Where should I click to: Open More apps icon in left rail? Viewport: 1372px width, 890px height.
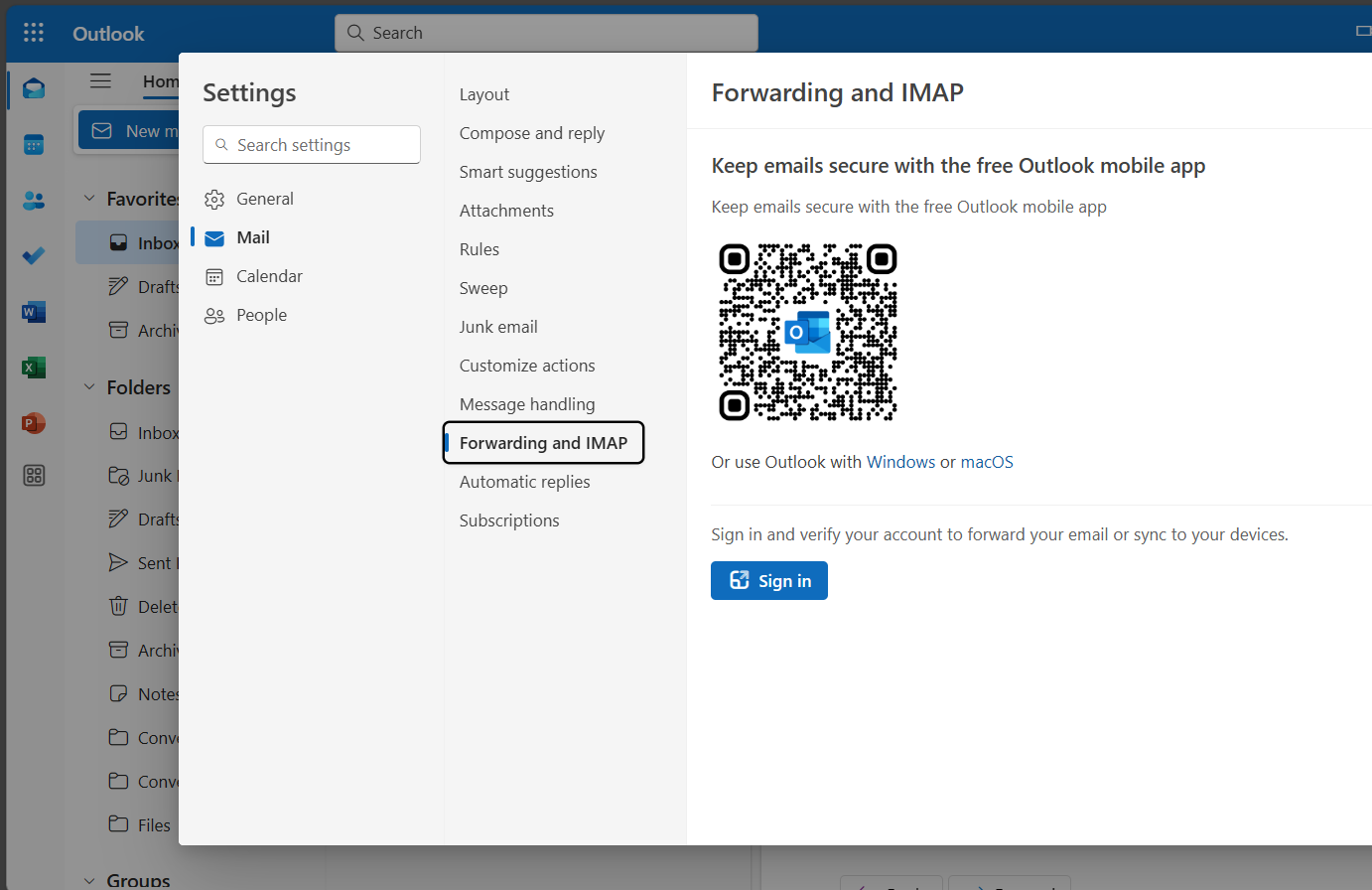34,476
